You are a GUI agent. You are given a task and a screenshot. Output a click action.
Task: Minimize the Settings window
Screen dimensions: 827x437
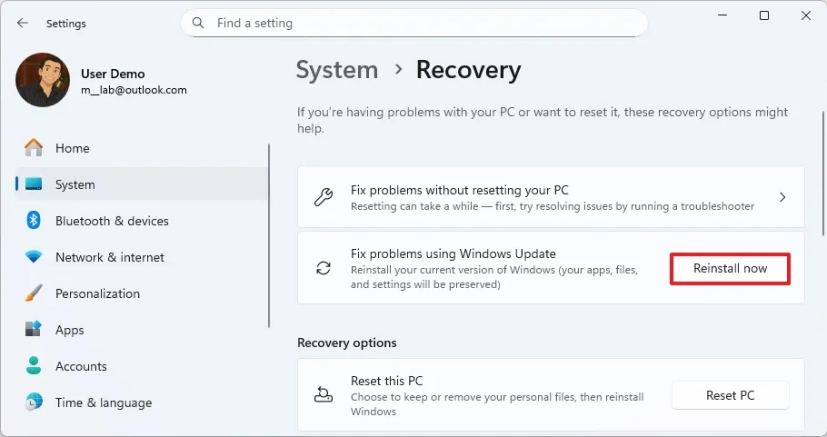(x=723, y=16)
